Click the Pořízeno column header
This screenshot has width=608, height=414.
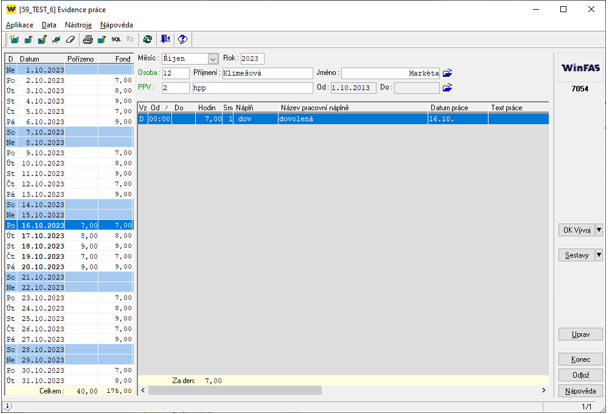pos(81,59)
